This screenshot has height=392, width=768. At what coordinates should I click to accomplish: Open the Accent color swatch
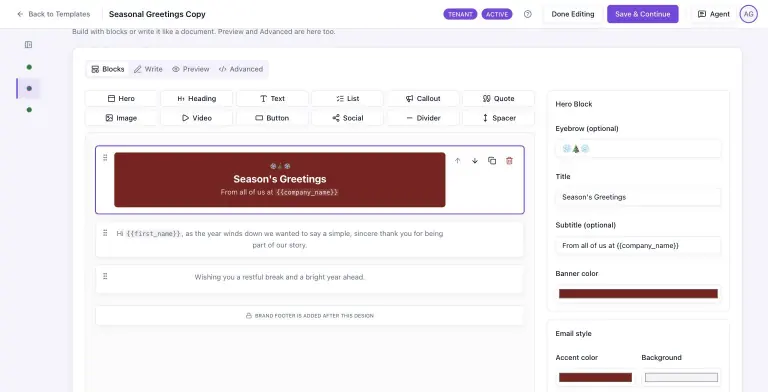[595, 377]
